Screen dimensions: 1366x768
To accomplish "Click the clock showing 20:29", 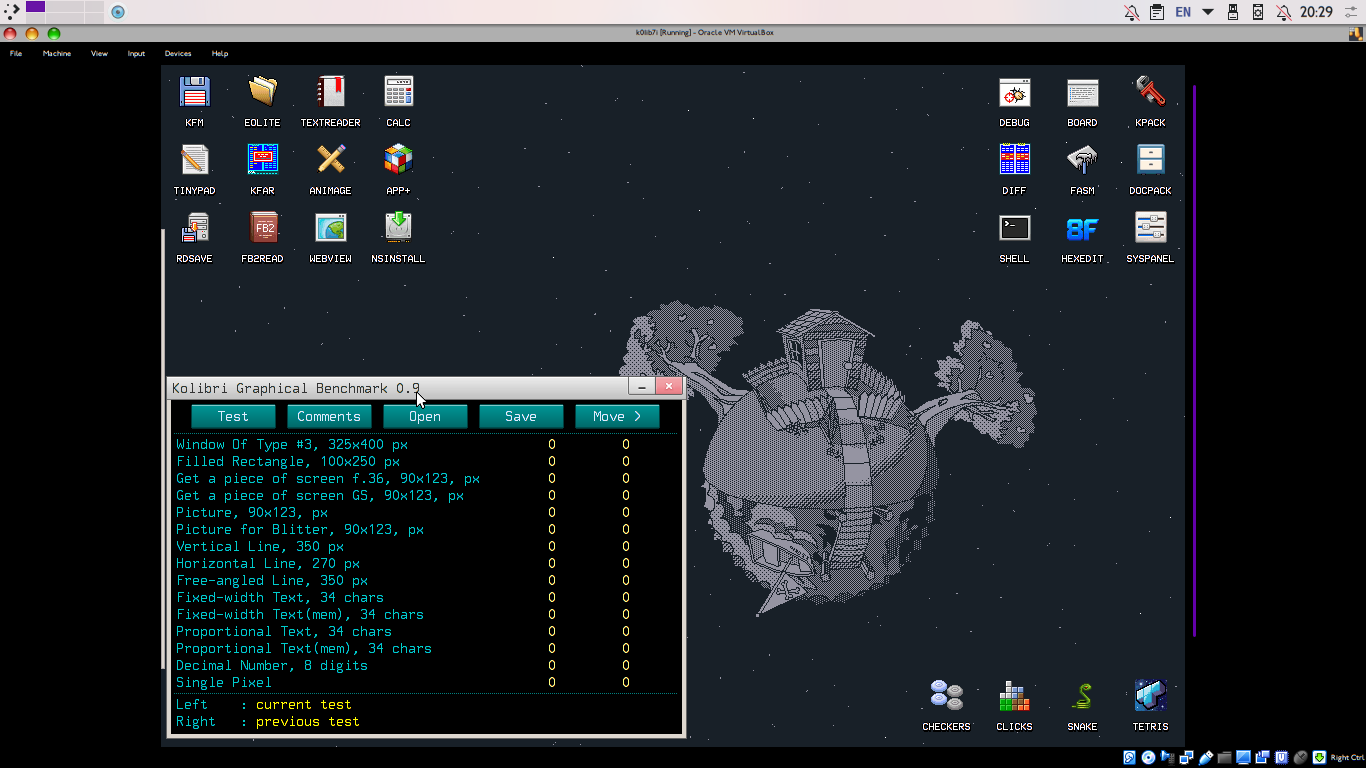I will pyautogui.click(x=1317, y=12).
